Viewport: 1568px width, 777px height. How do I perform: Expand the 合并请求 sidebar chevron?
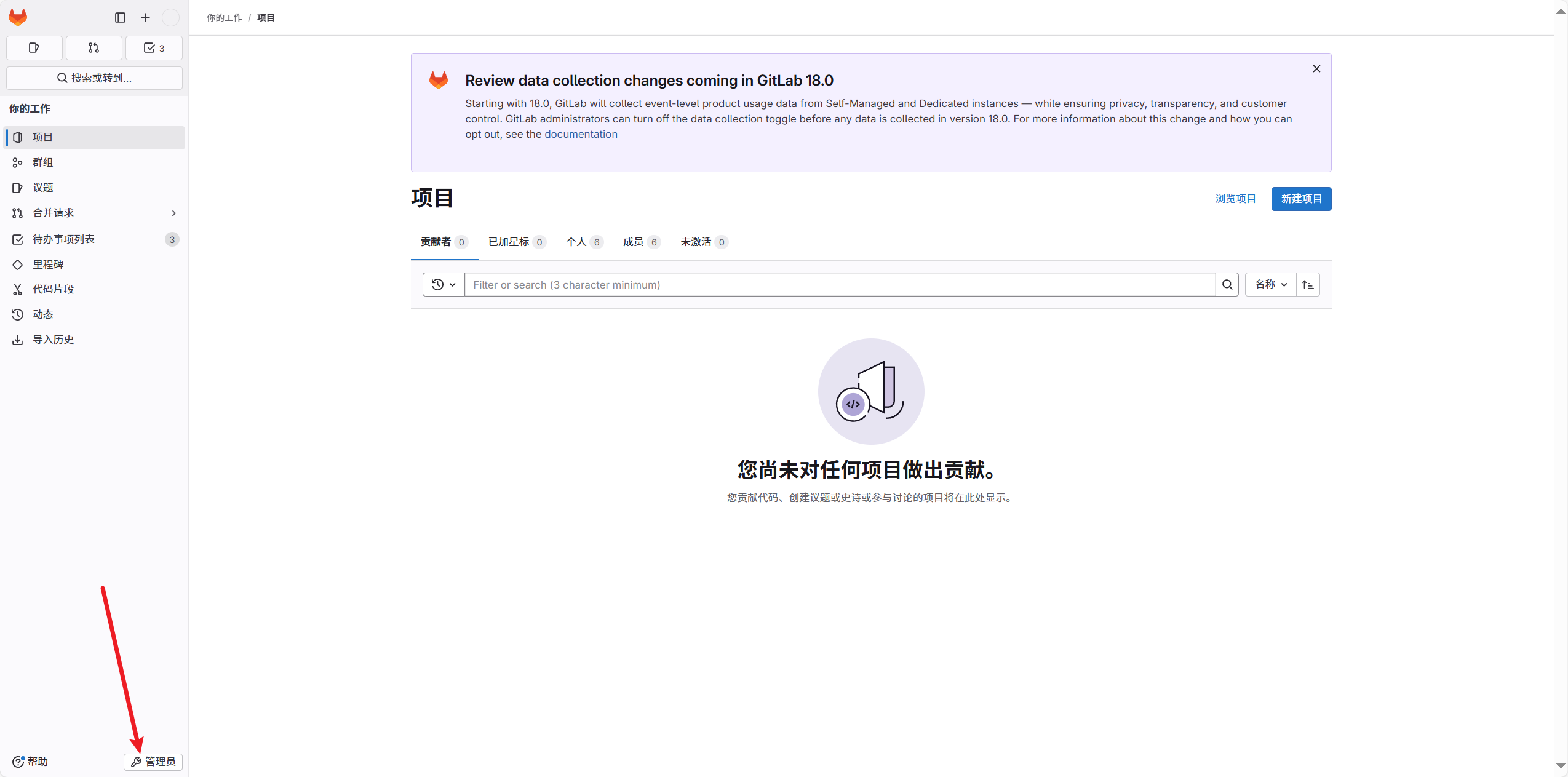click(x=174, y=213)
